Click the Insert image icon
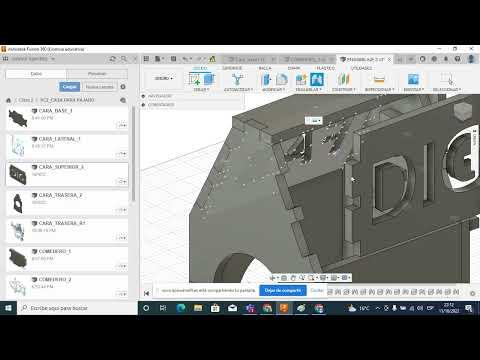The width and height of the screenshot is (480, 360). point(413,79)
